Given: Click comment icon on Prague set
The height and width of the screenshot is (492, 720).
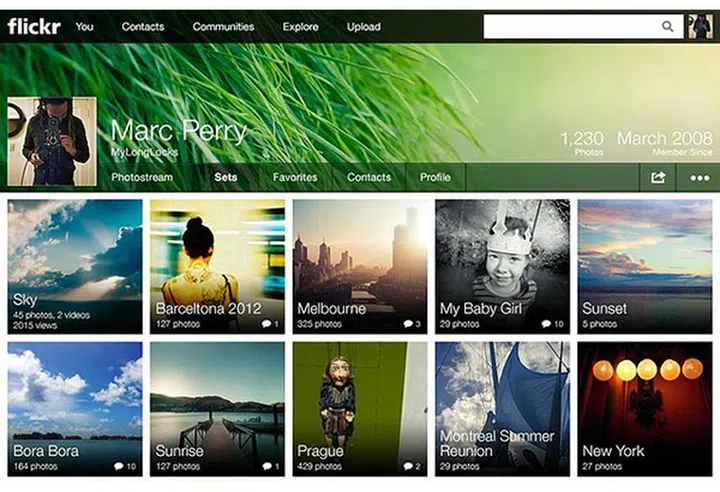Looking at the screenshot, I should [x=408, y=466].
